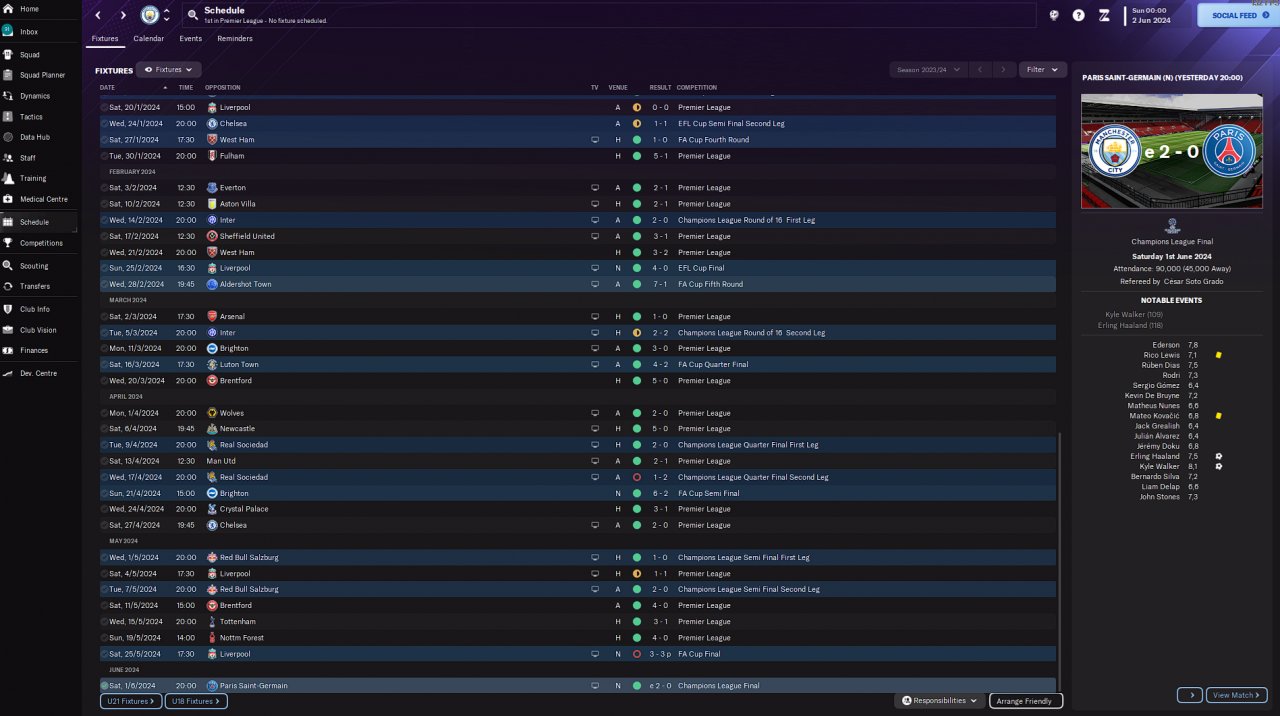Go back with the left arrow

pos(98,15)
